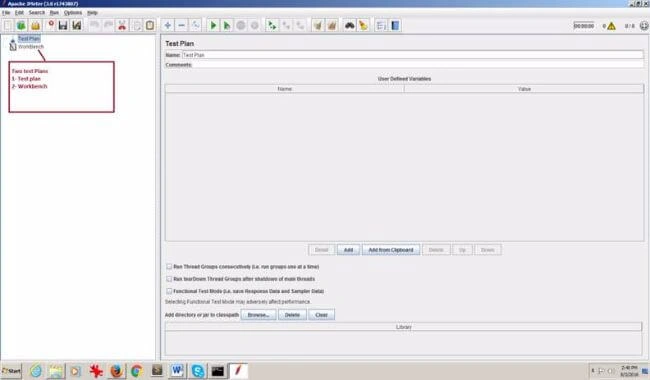Click the Shutdown test icon
The width and height of the screenshot is (650, 380).
pos(255,26)
